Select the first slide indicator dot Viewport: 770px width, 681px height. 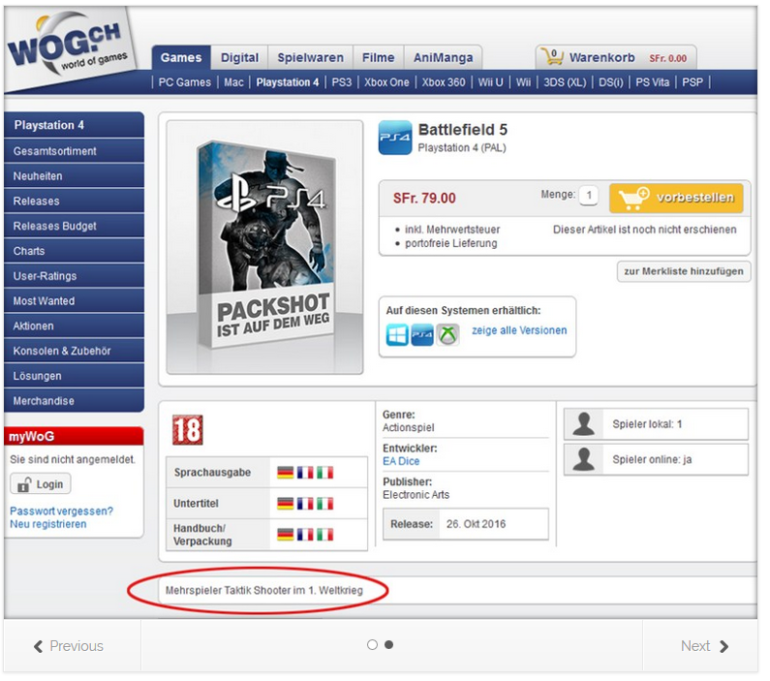[372, 645]
